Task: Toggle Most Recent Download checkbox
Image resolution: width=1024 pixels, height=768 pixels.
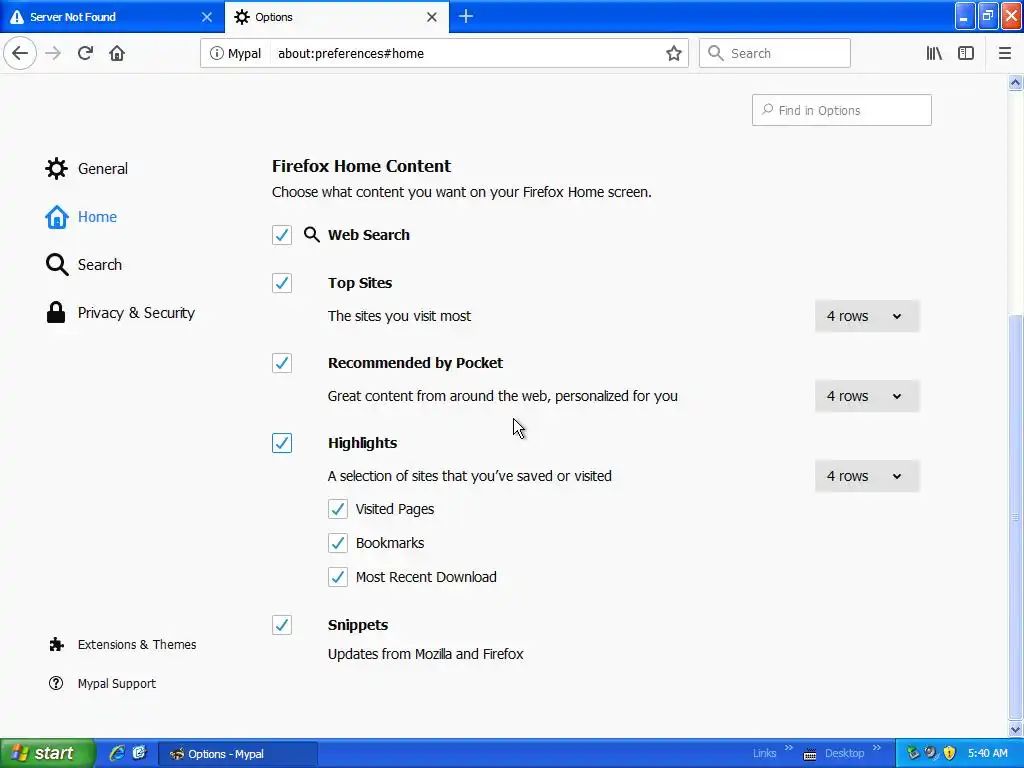Action: coord(338,577)
